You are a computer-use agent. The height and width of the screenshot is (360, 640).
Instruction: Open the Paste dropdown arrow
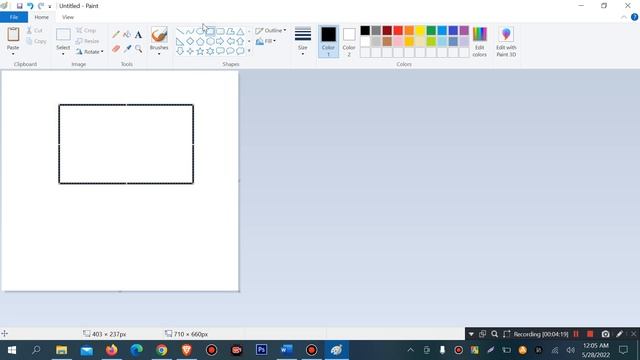click(x=13, y=54)
